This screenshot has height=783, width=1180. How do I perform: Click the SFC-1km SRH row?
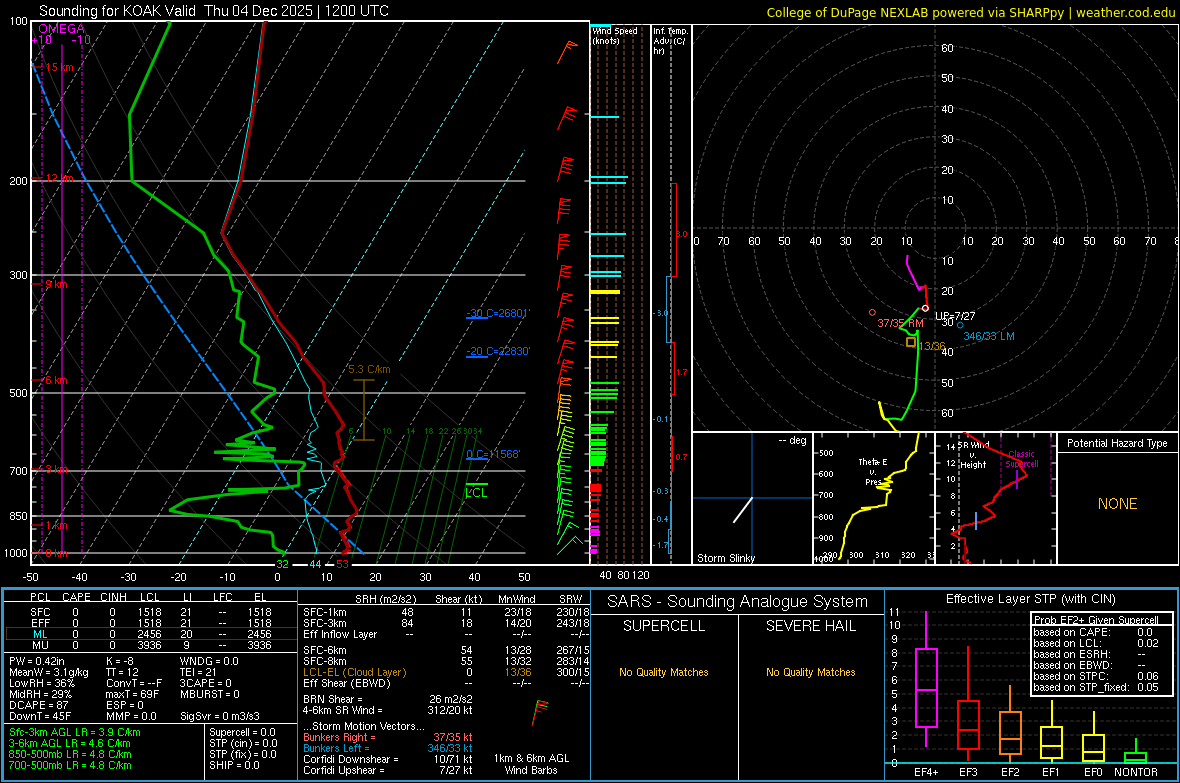click(x=446, y=612)
